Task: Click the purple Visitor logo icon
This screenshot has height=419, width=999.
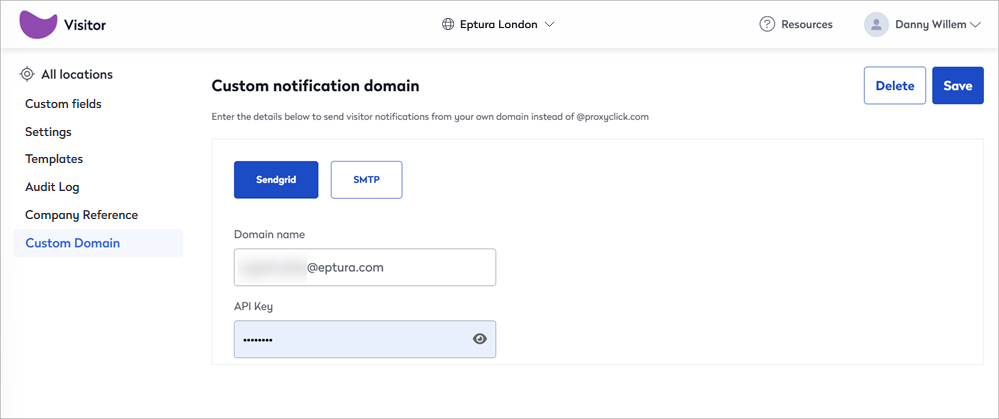Action: (x=38, y=25)
